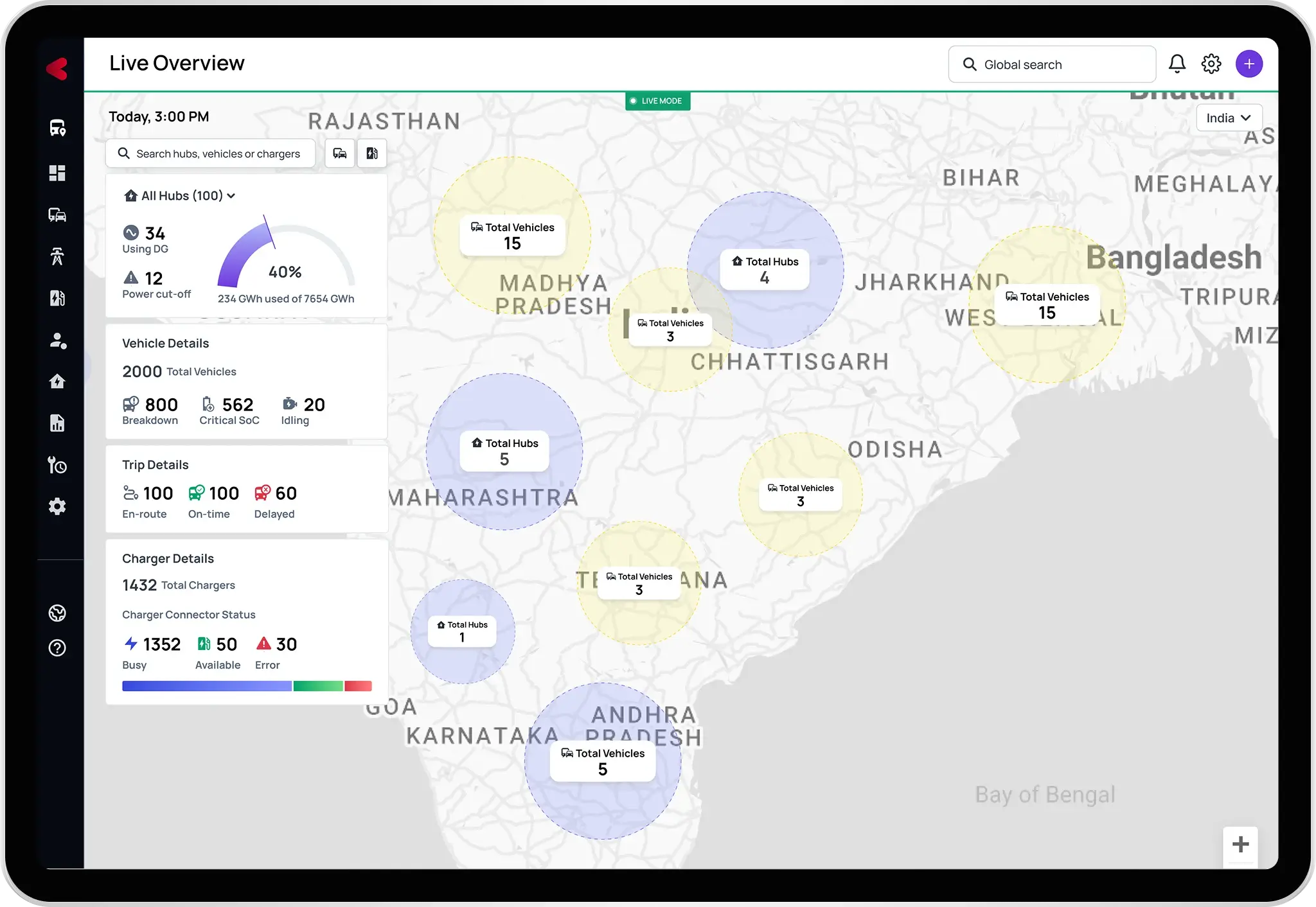This screenshot has width=1316, height=907.
Task: Open the chargers section in the sidebar
Action: [x=57, y=298]
